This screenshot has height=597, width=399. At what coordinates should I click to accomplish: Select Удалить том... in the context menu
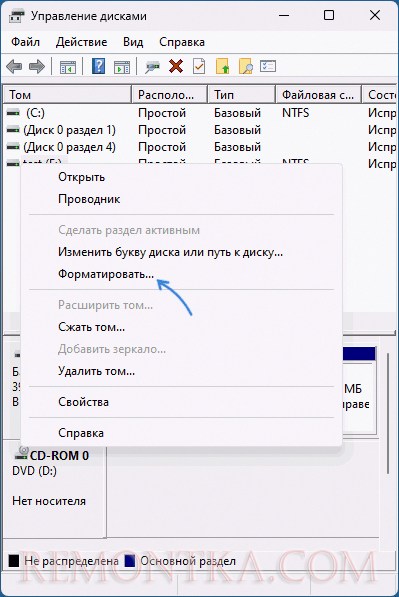(181, 371)
